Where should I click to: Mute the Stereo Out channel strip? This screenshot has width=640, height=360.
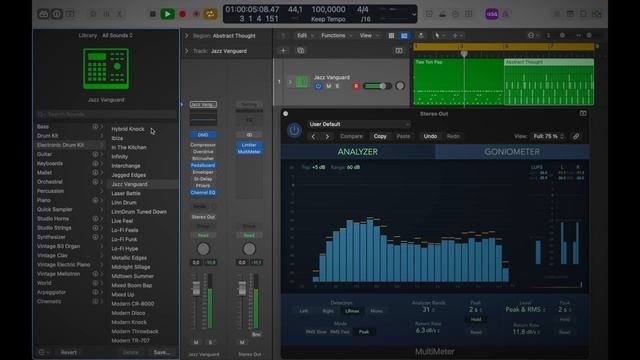tap(242, 342)
